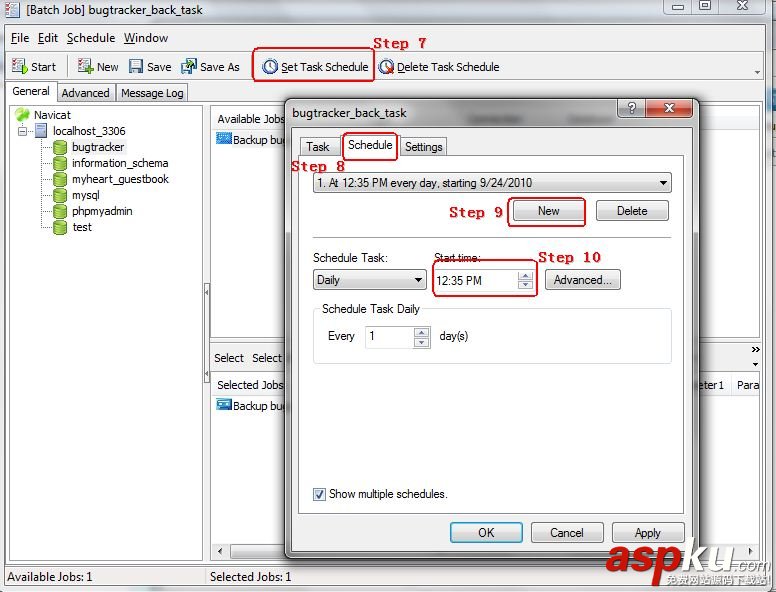This screenshot has height=592, width=776.
Task: Click New schedule button
Action: point(548,211)
